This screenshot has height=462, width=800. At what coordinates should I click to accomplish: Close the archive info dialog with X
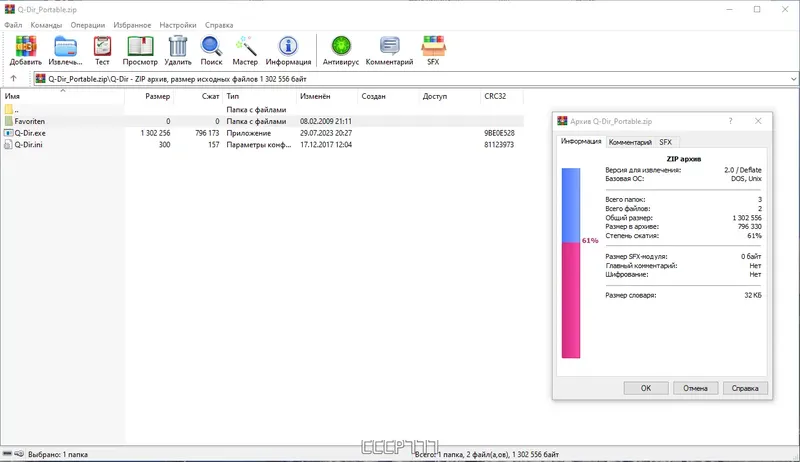click(758, 121)
